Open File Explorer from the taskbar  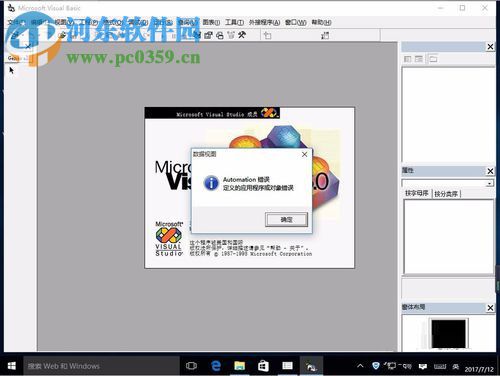[x=239, y=366]
